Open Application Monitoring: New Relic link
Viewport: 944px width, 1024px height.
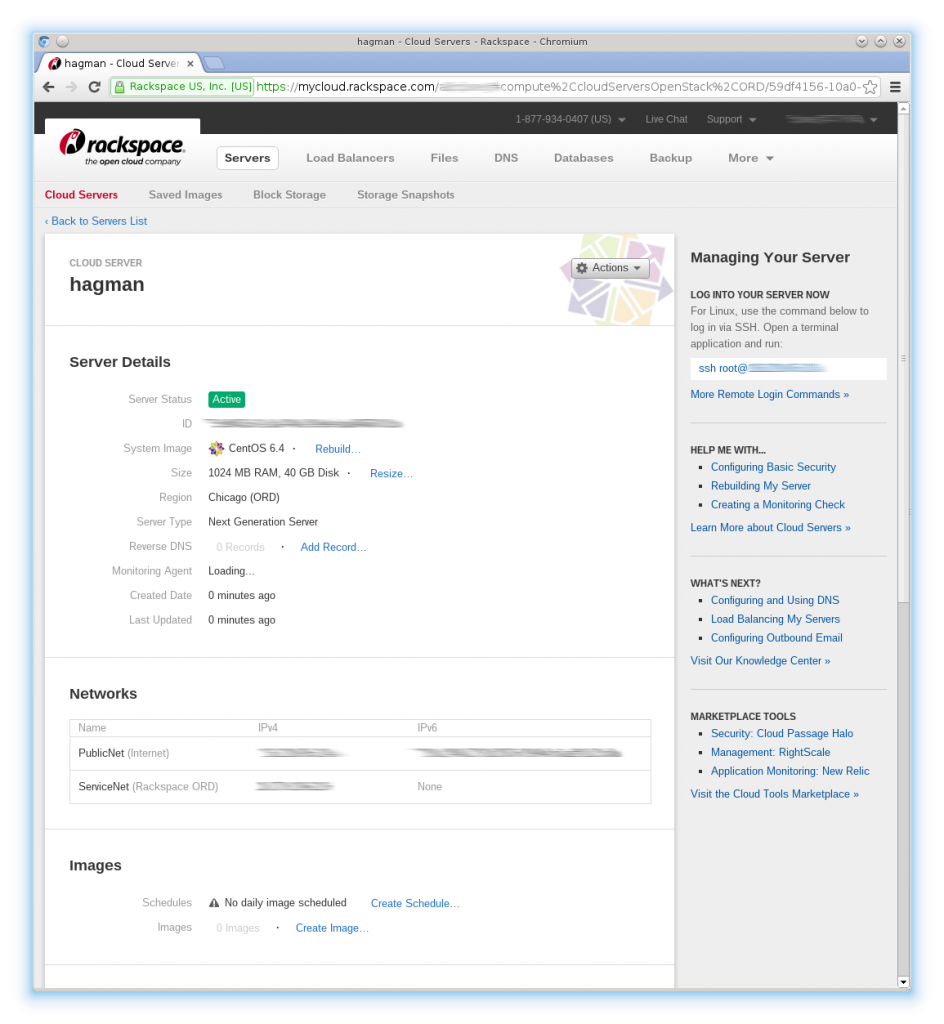point(790,771)
